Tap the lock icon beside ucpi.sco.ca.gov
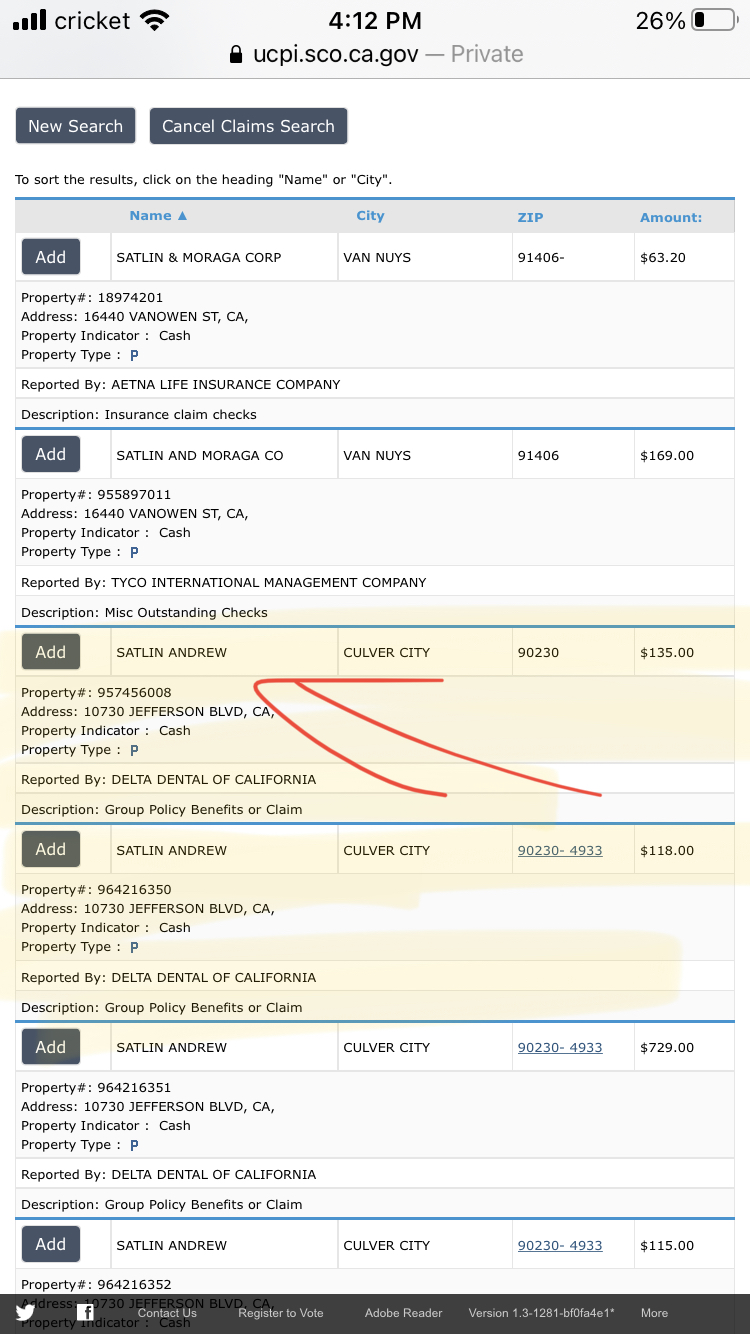Screen dimensions: 750x1334 [x=236, y=54]
